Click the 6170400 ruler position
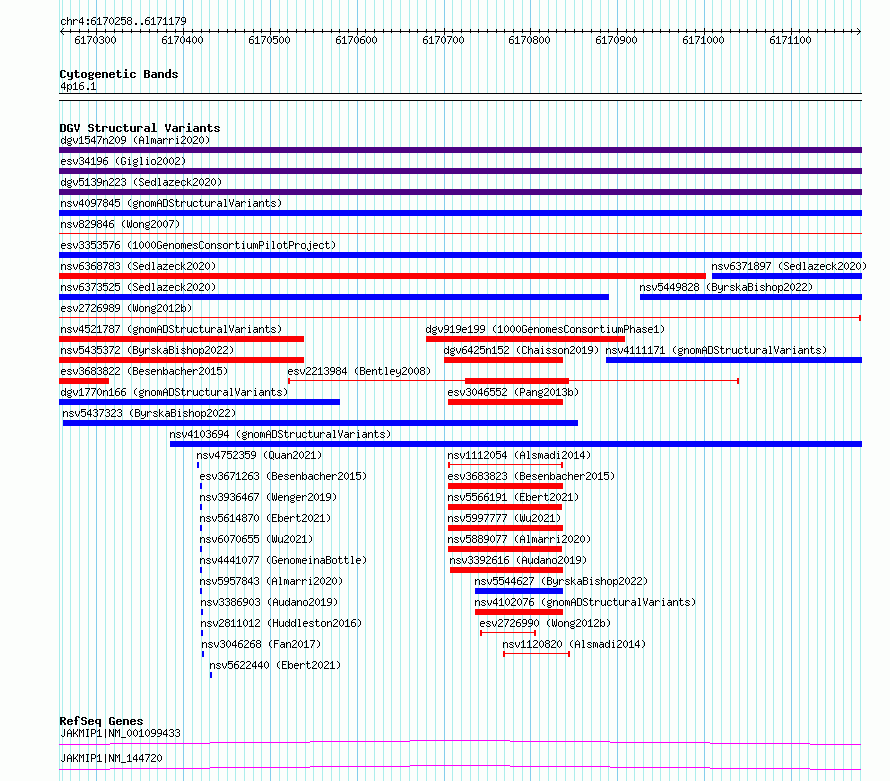 (182, 40)
